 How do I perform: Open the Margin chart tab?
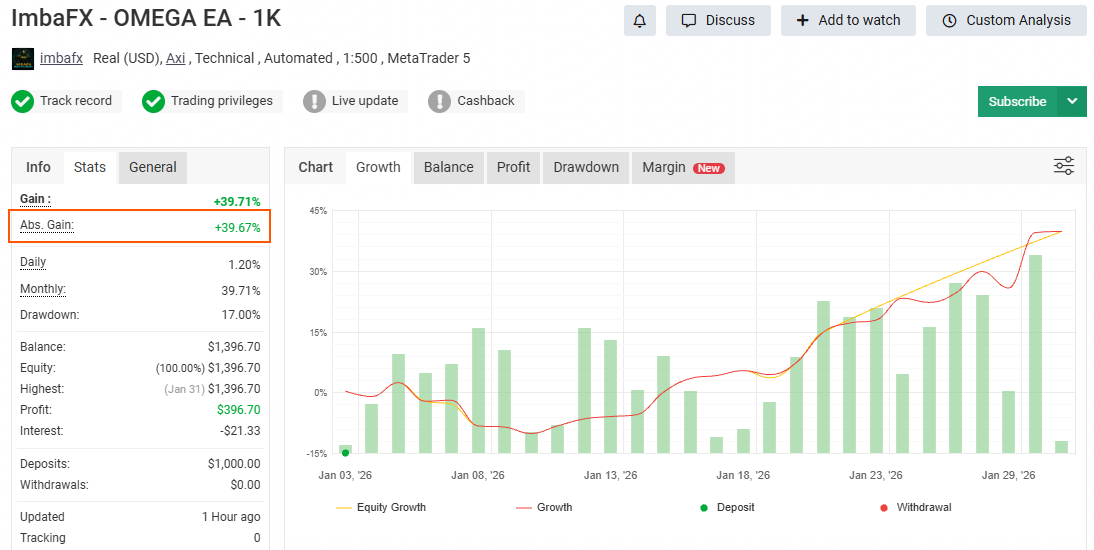[x=683, y=168]
